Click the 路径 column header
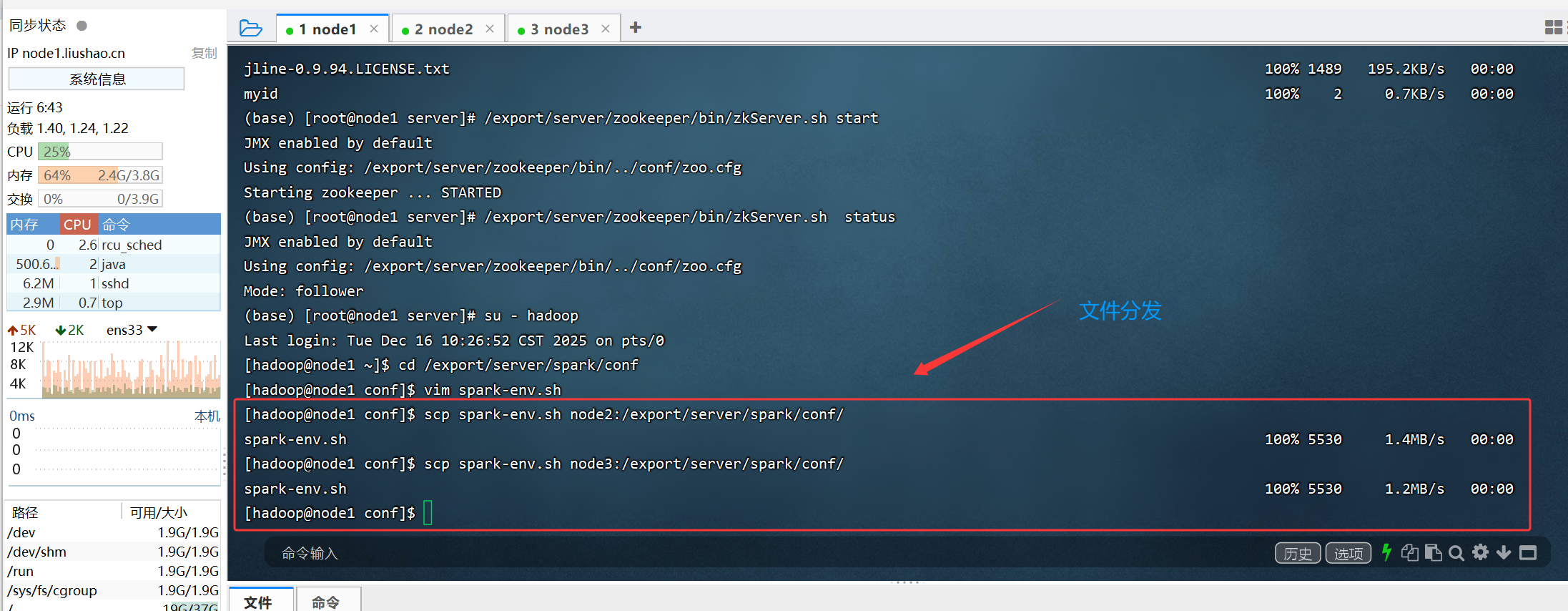Image resolution: width=1568 pixels, height=611 pixels. [x=64, y=512]
